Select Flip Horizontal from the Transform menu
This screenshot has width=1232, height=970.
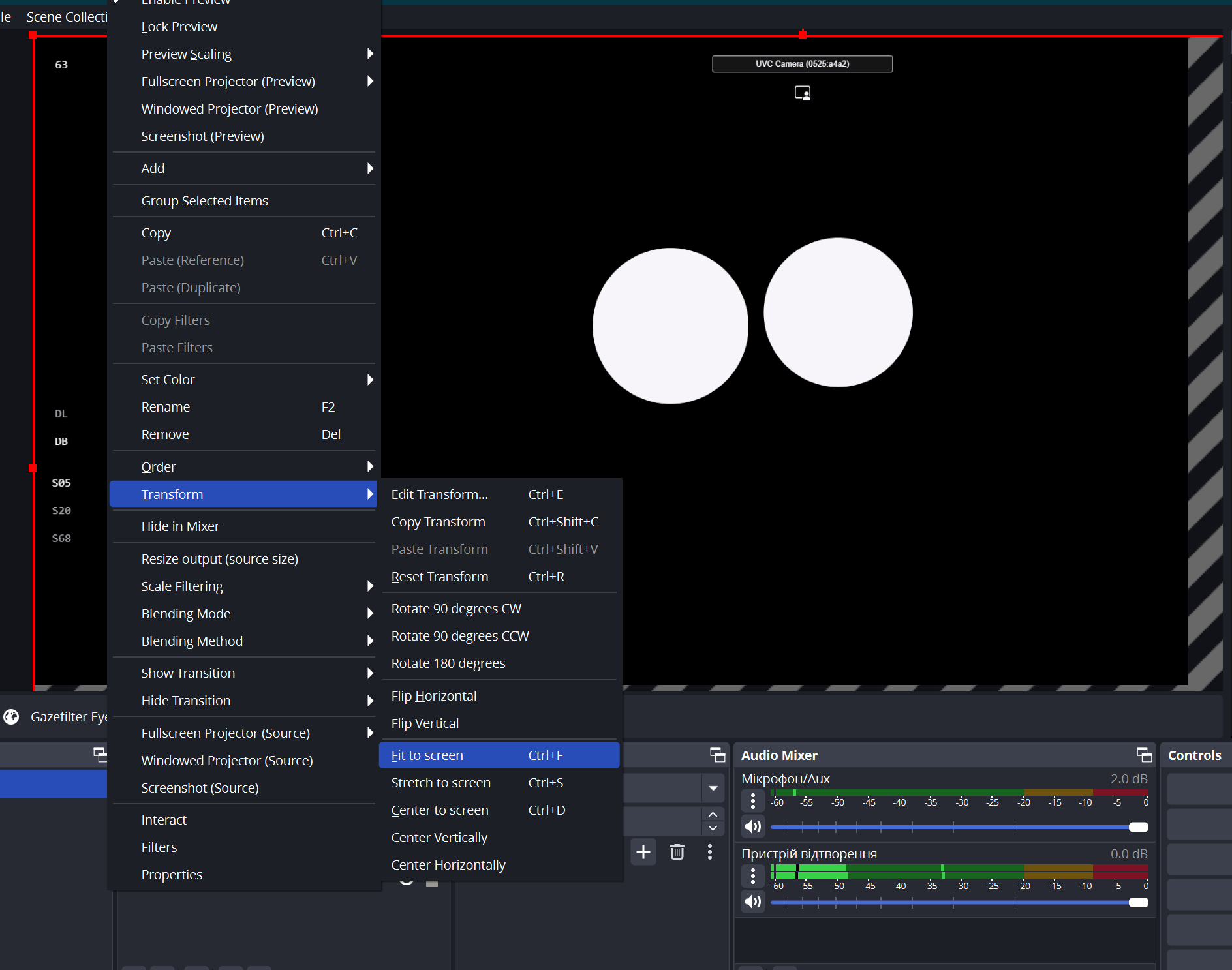tap(433, 695)
